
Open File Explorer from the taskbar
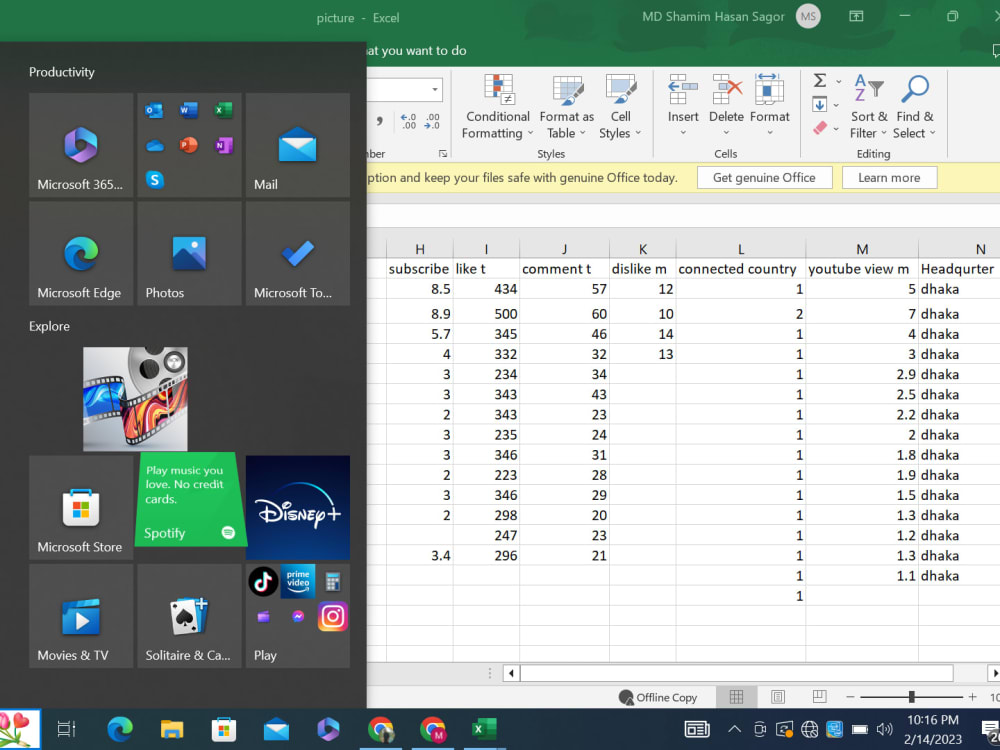point(172,728)
